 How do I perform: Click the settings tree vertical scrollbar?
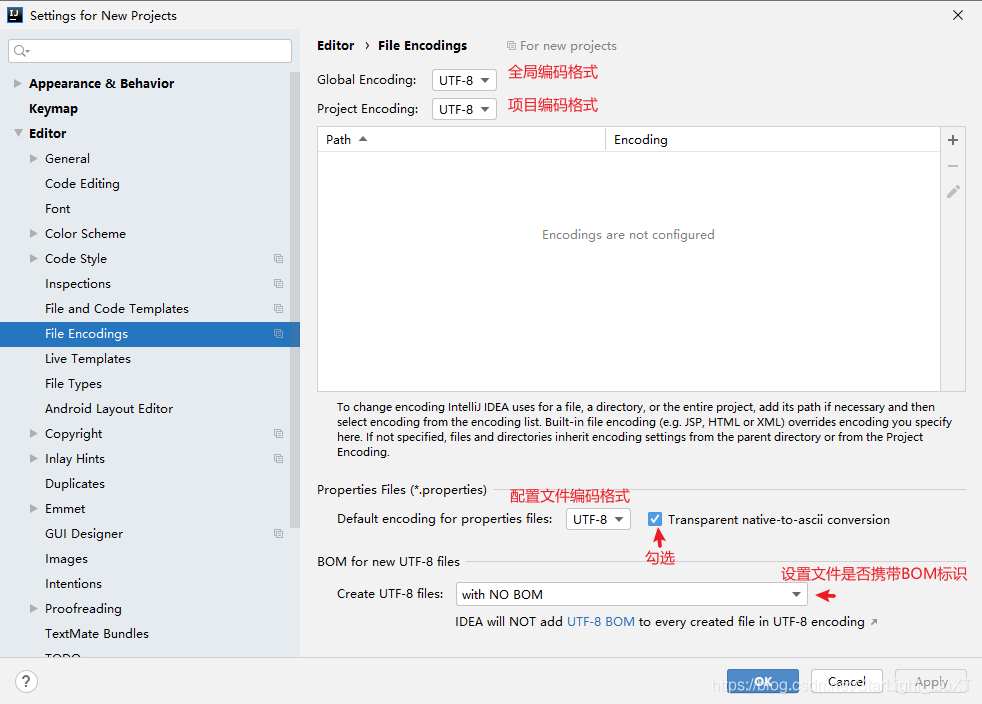[295, 301]
